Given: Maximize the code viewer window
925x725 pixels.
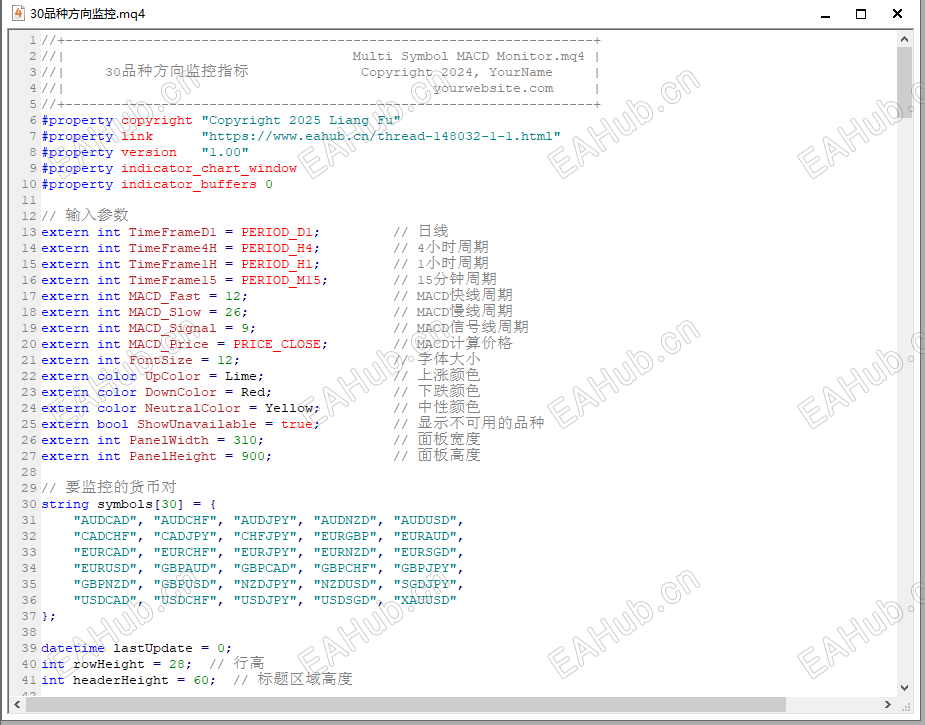Looking at the screenshot, I should [x=863, y=14].
